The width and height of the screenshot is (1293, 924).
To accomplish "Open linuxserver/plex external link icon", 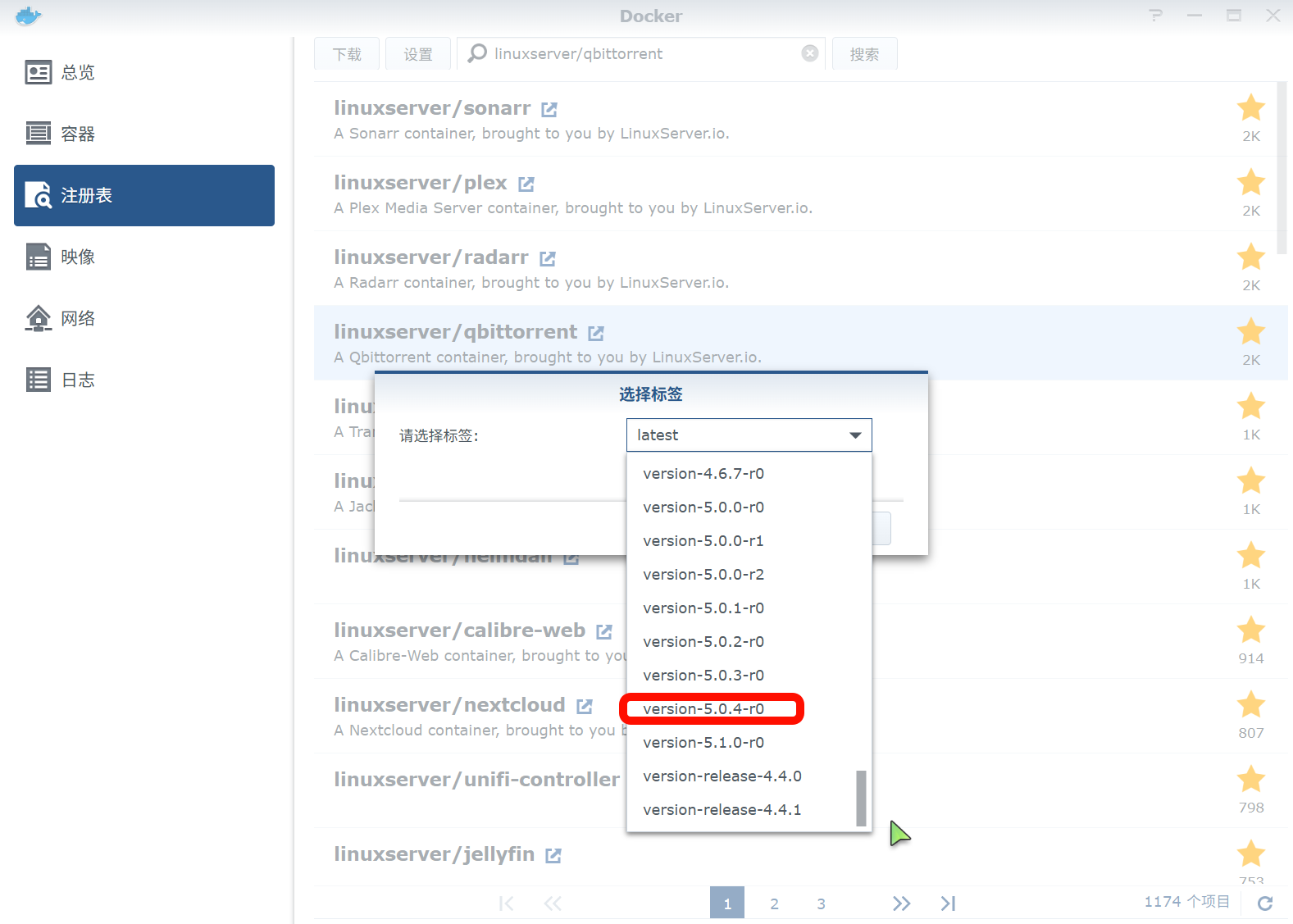I will [526, 184].
